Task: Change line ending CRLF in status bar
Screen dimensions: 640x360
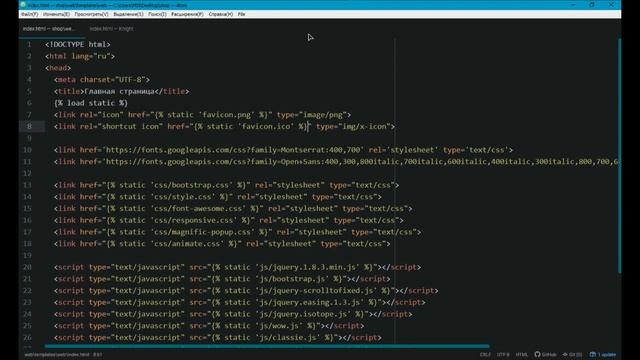Action: click(485, 354)
